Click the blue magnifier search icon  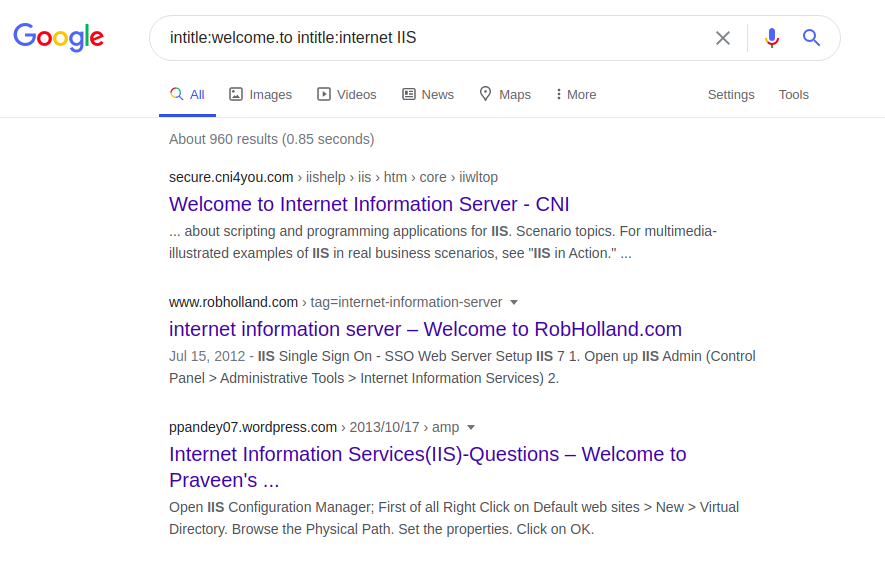(x=812, y=38)
